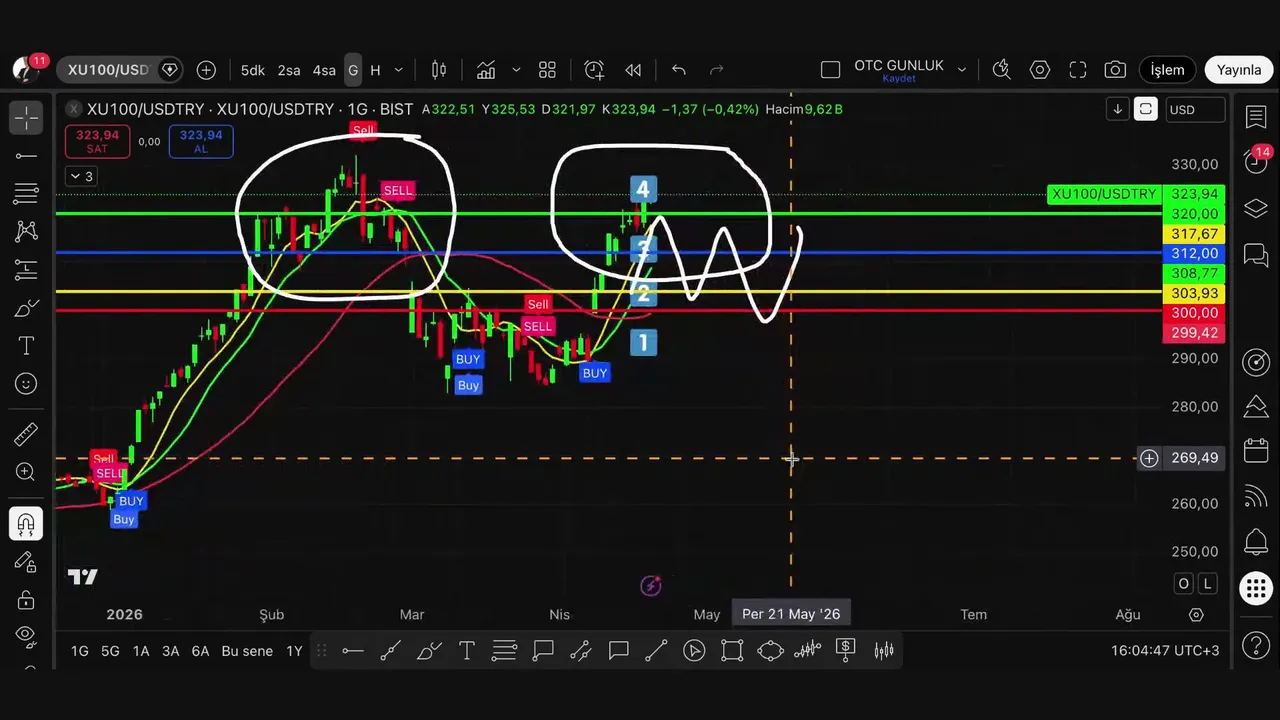This screenshot has width=1280, height=720.
Task: Toggle the O price scale option
Action: click(x=1184, y=583)
